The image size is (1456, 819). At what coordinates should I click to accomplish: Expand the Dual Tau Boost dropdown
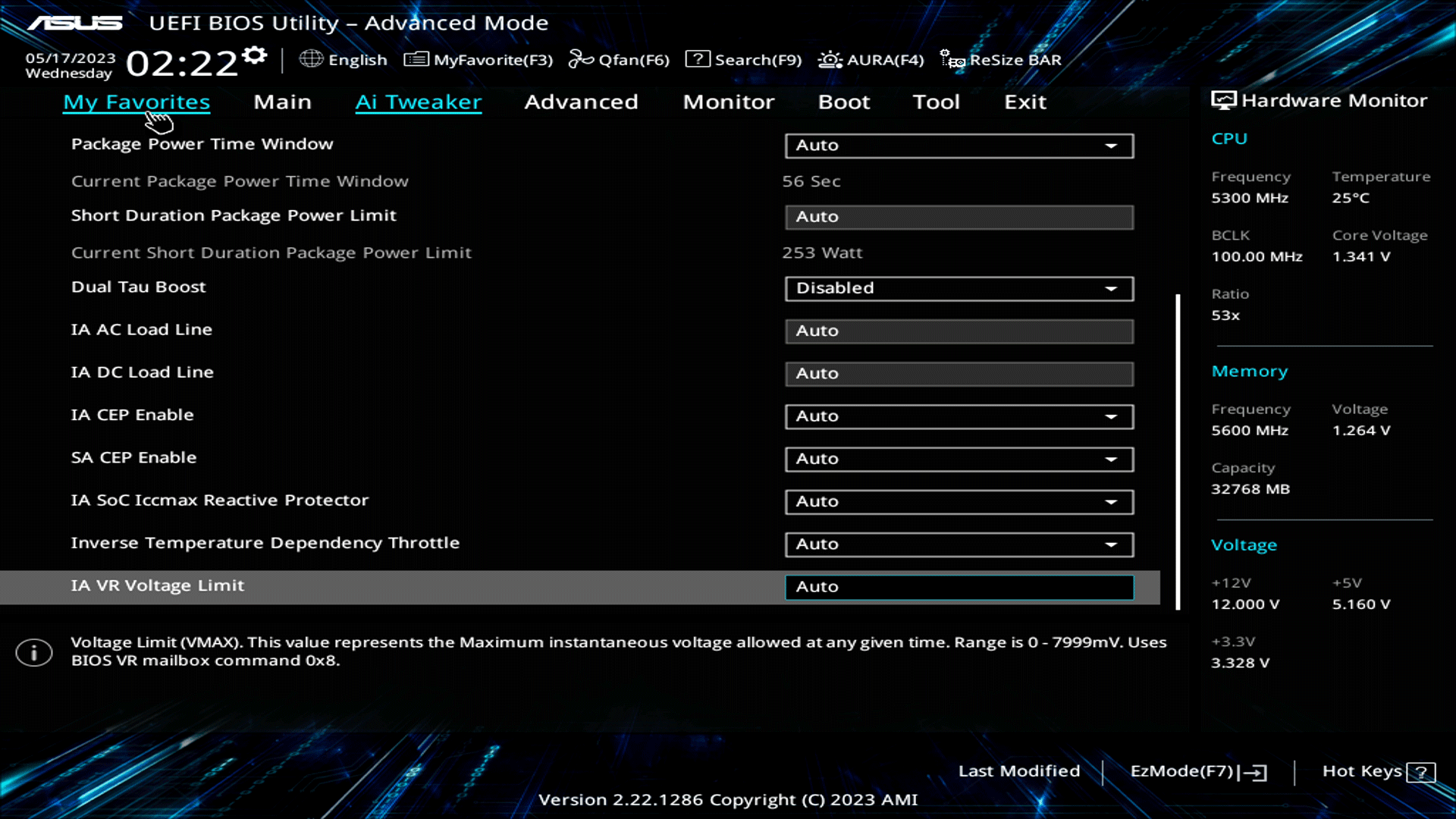959,288
